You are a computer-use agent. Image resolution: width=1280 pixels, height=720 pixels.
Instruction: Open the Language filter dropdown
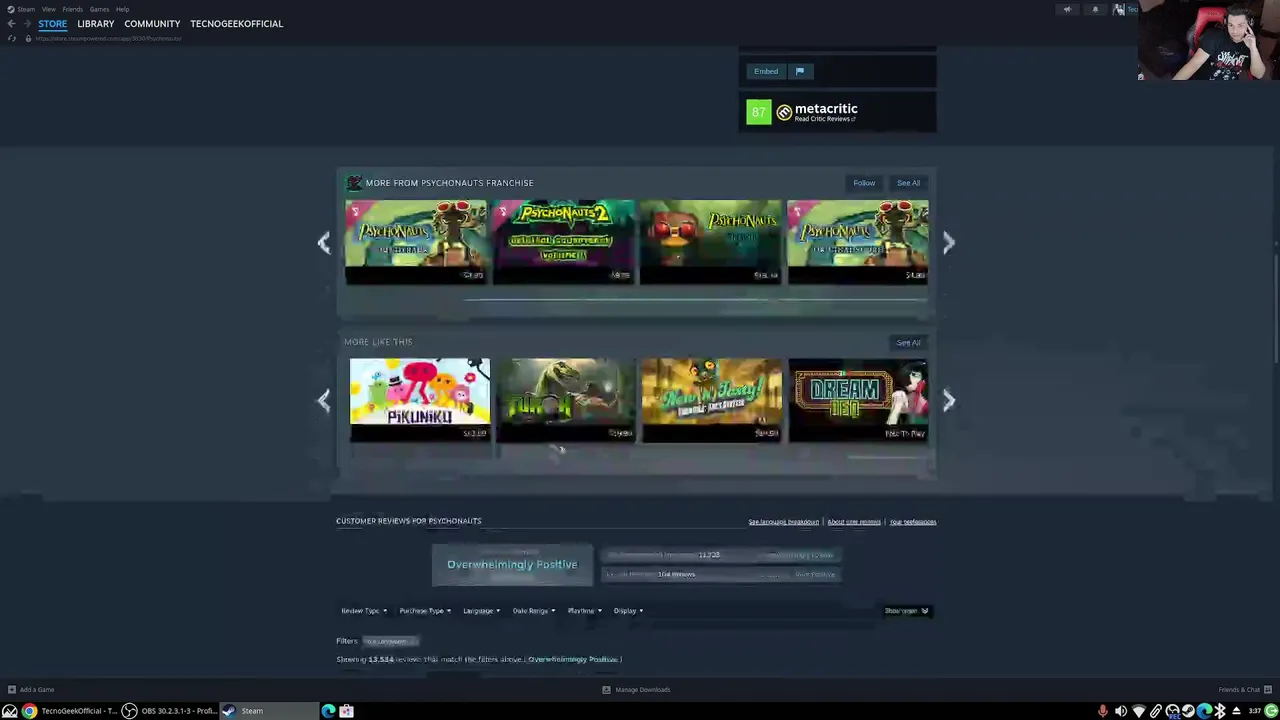click(481, 611)
